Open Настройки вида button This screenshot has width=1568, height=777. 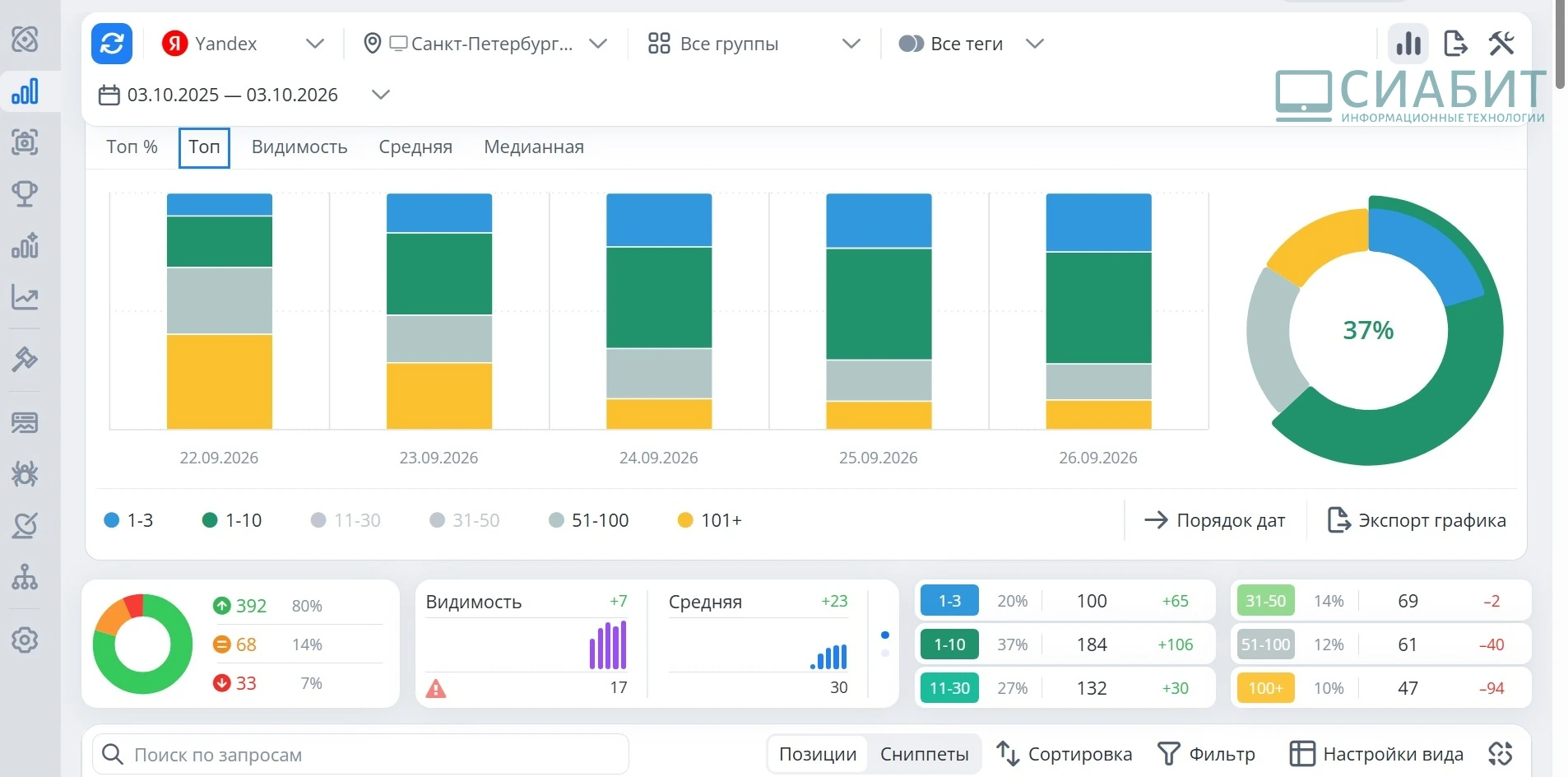1376,754
